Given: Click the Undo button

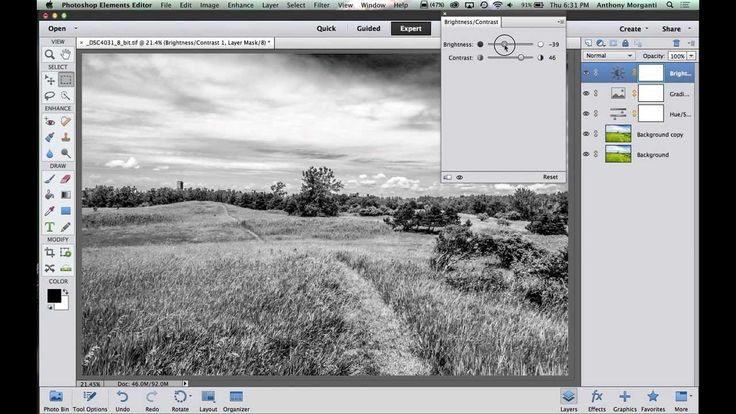Looking at the screenshot, I should click(x=123, y=400).
